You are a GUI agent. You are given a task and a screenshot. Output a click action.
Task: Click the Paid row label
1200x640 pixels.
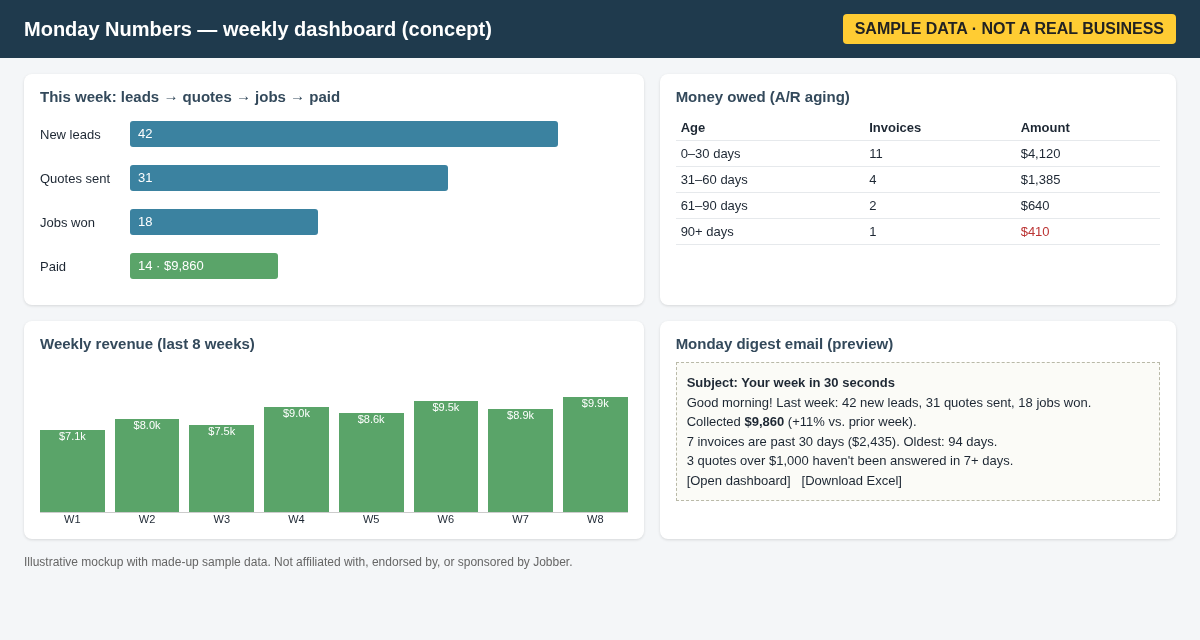(x=53, y=266)
